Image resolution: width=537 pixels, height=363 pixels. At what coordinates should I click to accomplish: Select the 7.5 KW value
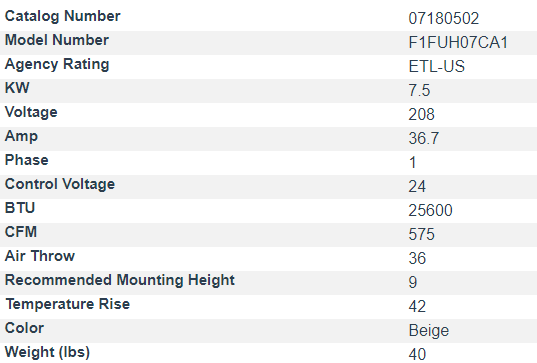pos(419,90)
